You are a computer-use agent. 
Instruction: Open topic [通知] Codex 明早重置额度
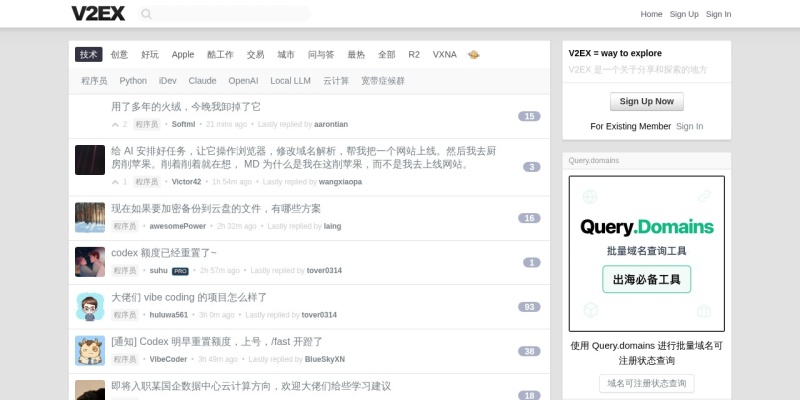217,342
